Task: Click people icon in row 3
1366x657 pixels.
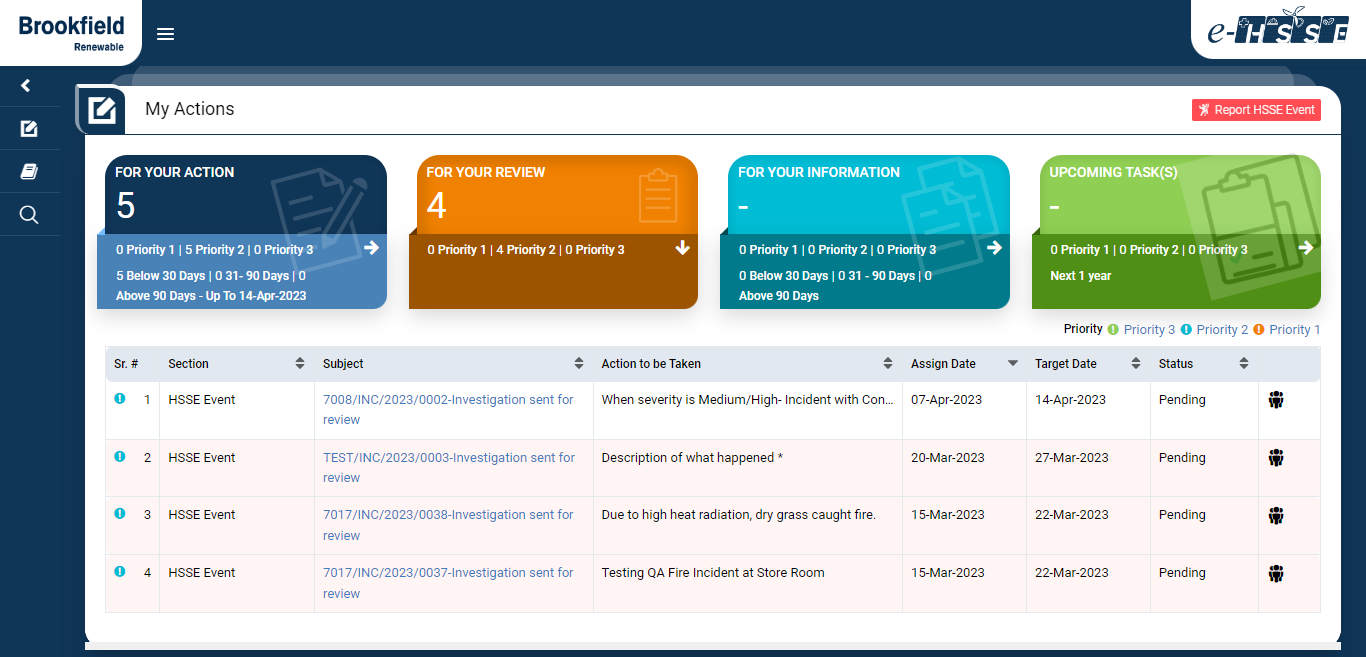Action: point(1275,516)
